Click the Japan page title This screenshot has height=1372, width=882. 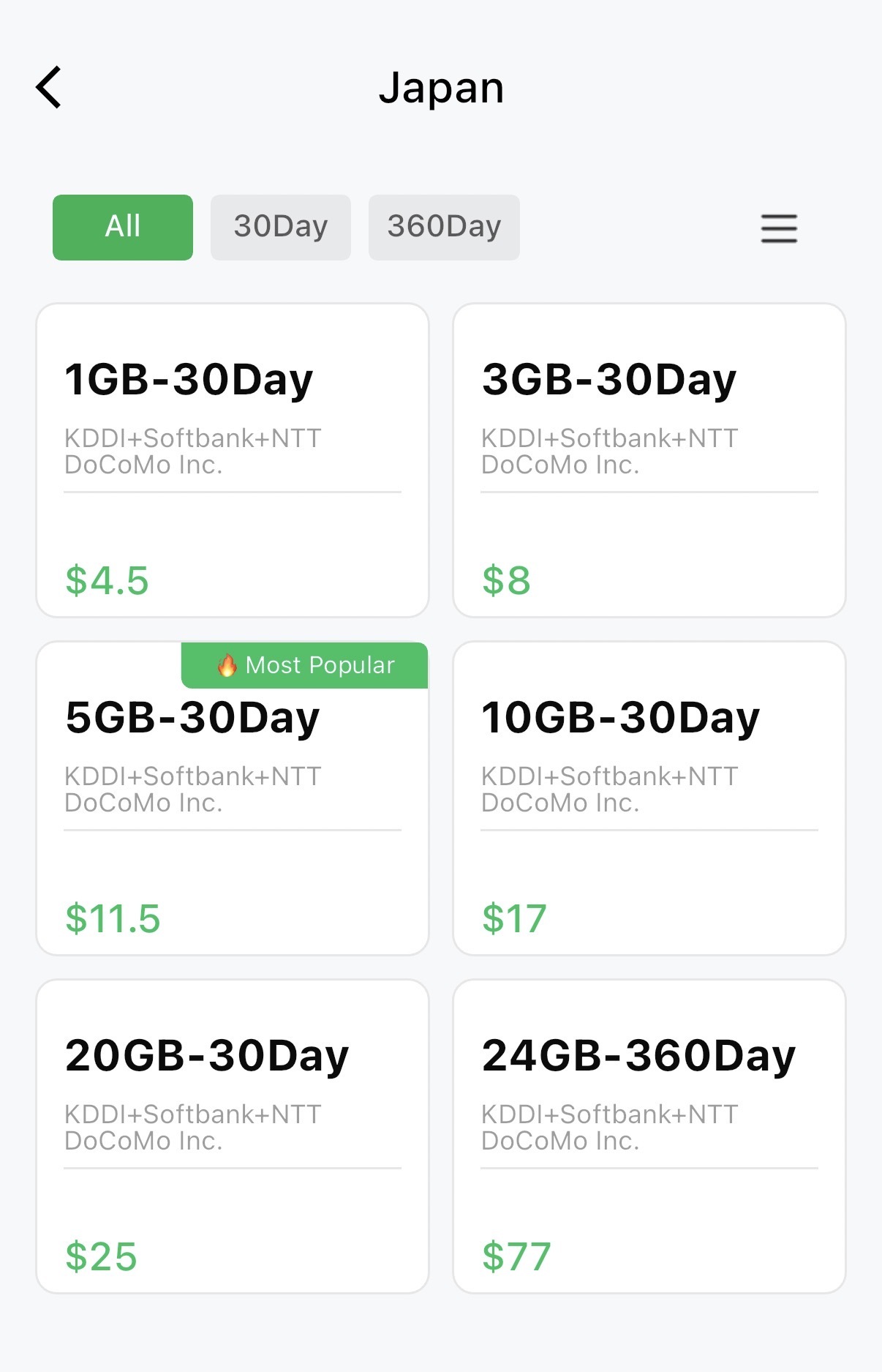pyautogui.click(x=441, y=89)
